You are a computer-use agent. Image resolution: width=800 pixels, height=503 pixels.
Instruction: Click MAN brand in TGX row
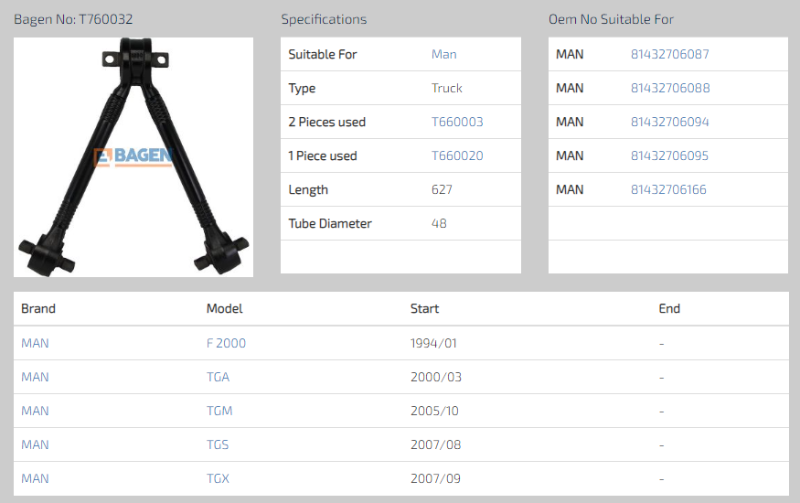tap(35, 479)
